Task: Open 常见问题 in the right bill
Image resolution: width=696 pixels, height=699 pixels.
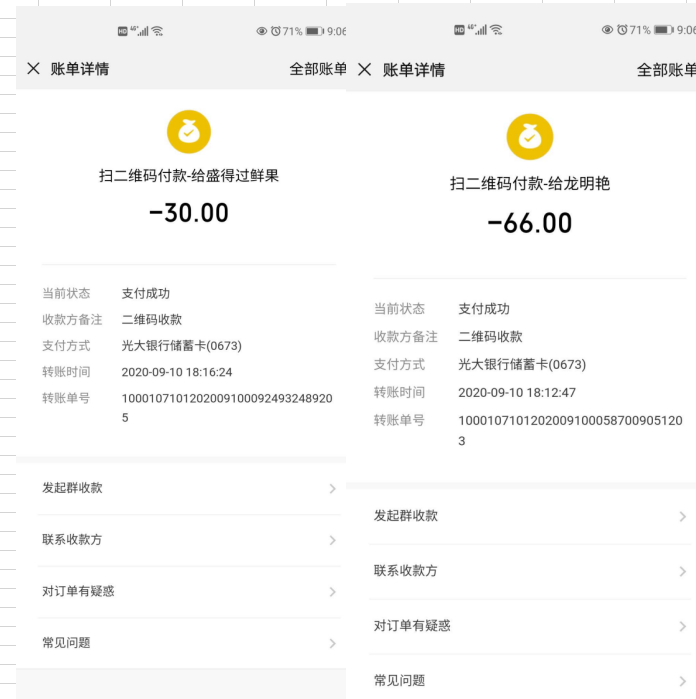Action: (400, 680)
